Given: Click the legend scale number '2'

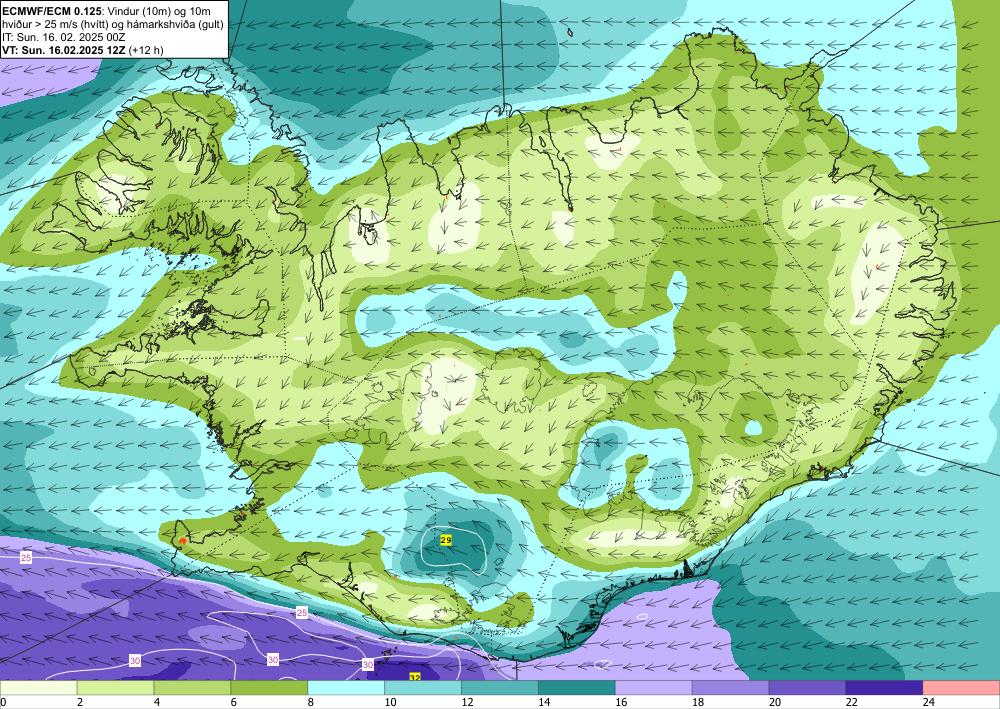Looking at the screenshot, I should [80, 702].
